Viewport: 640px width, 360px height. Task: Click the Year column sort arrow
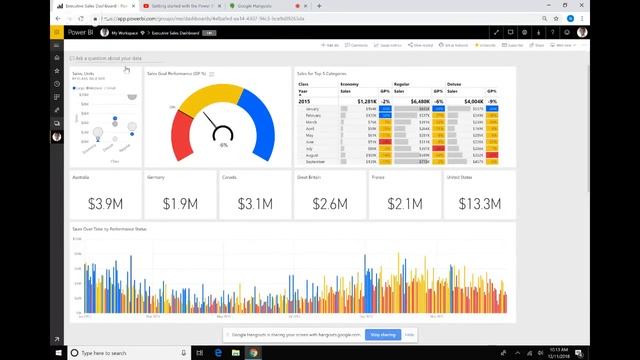(x=300, y=95)
